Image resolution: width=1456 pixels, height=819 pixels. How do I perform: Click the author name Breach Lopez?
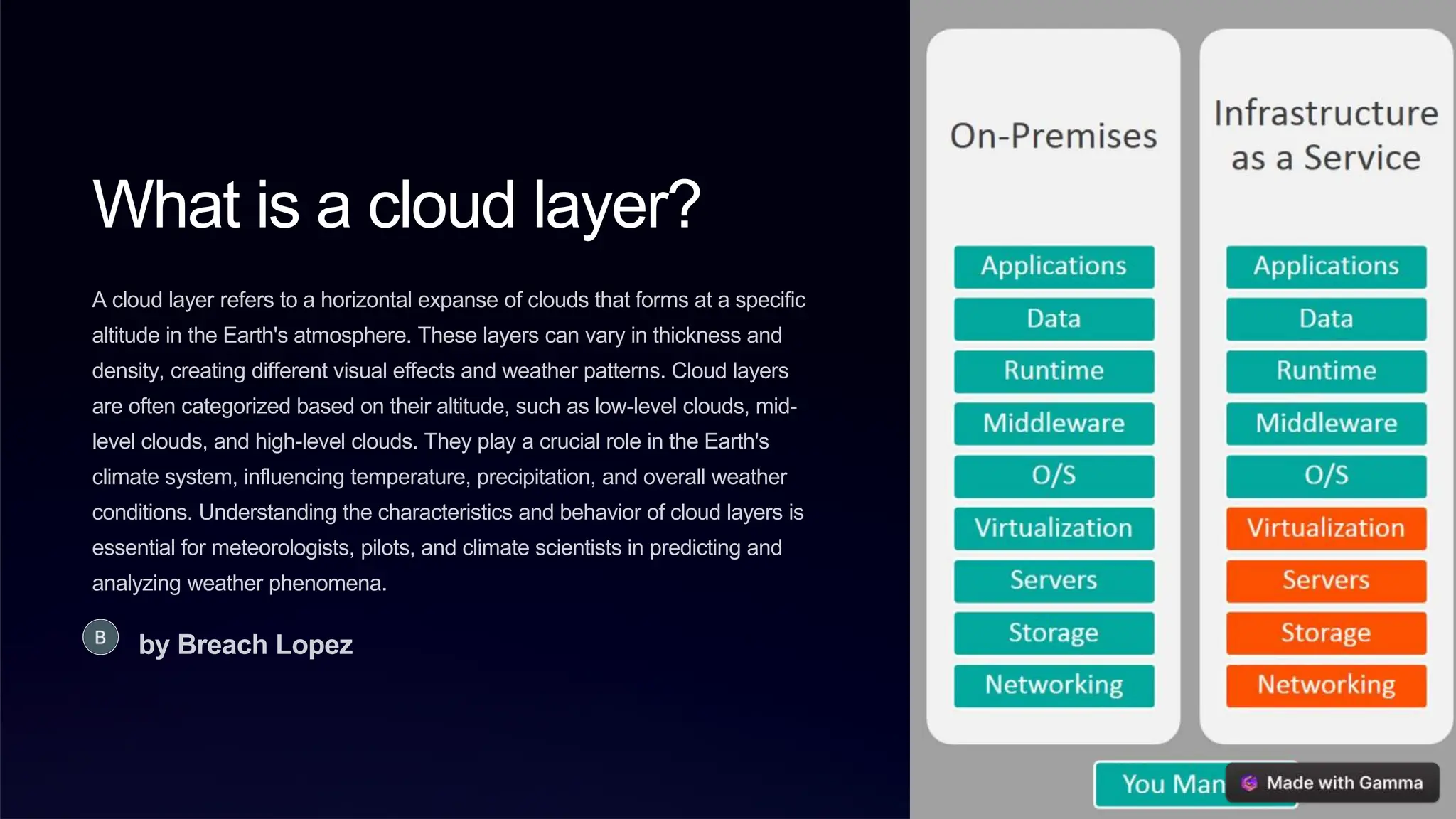(246, 645)
